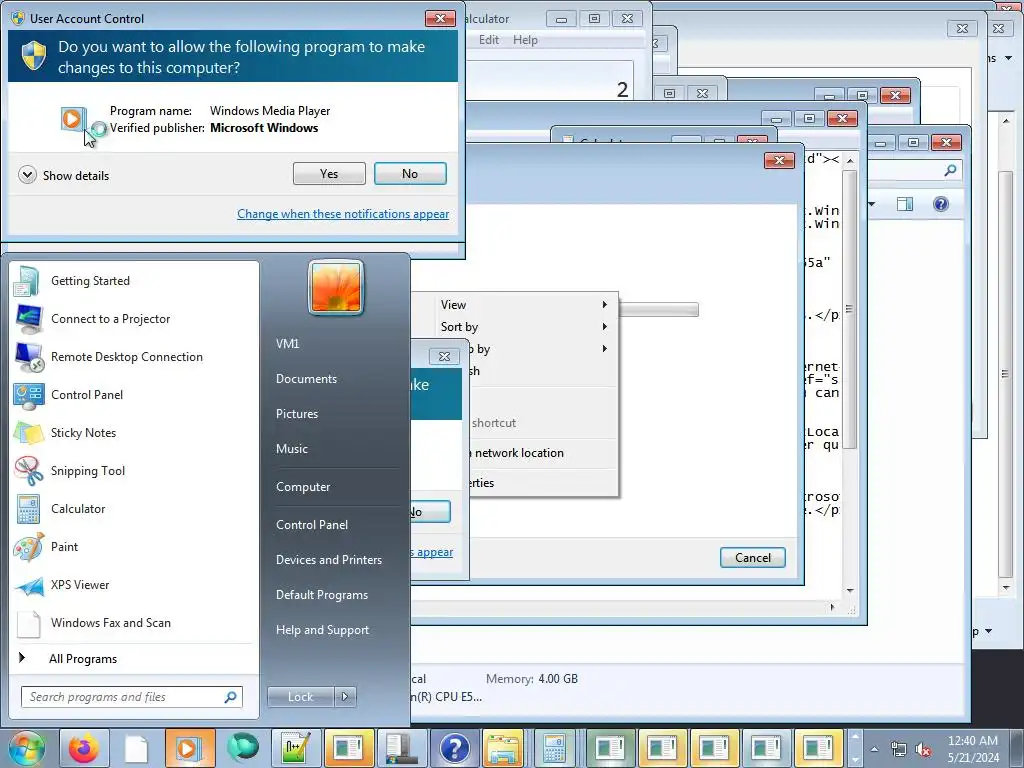Open Default Programs

(321, 595)
